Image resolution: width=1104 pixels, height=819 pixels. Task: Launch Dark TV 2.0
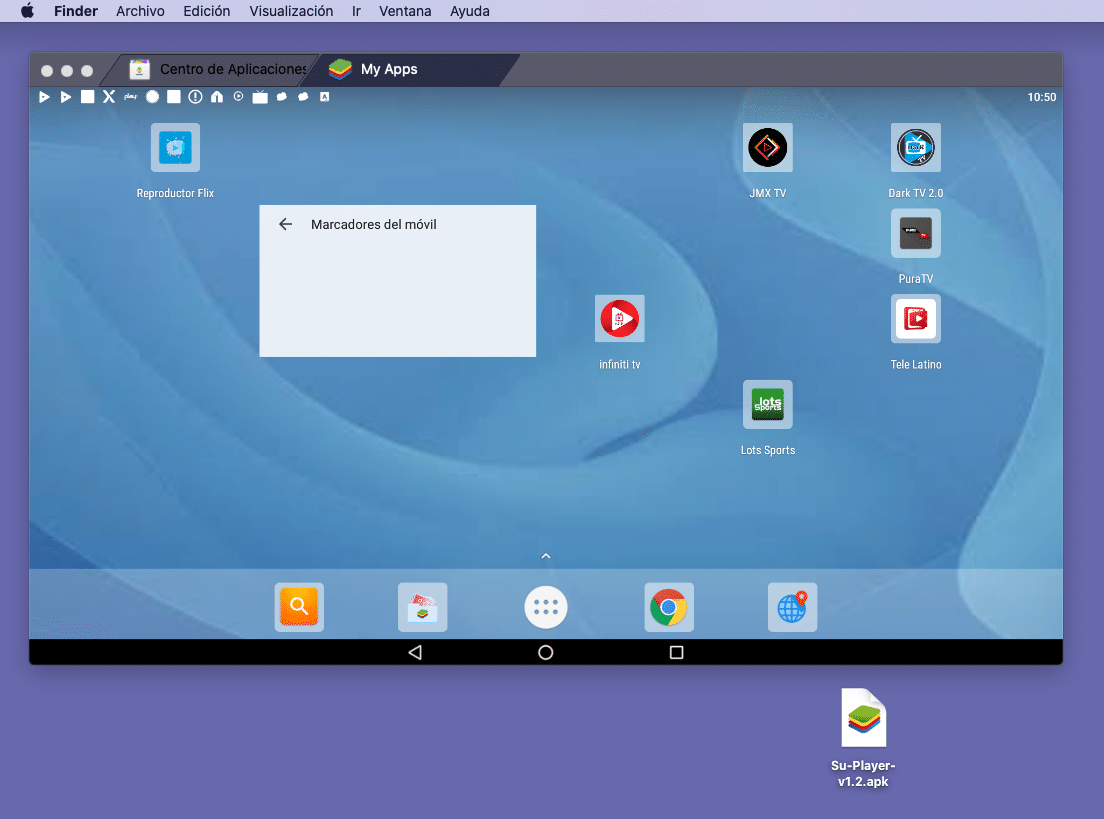coord(915,146)
